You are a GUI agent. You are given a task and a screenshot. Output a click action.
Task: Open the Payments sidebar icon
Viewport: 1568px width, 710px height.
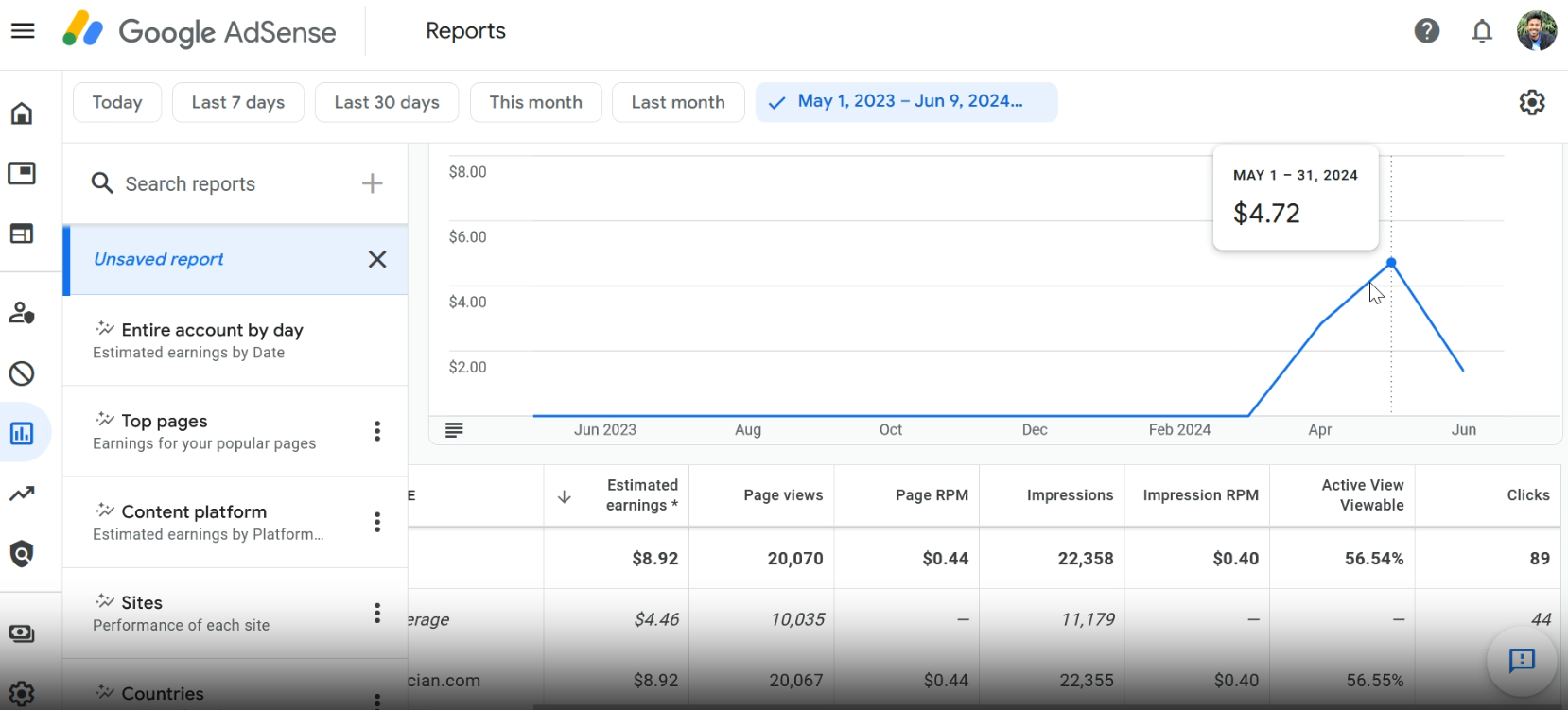pos(22,633)
